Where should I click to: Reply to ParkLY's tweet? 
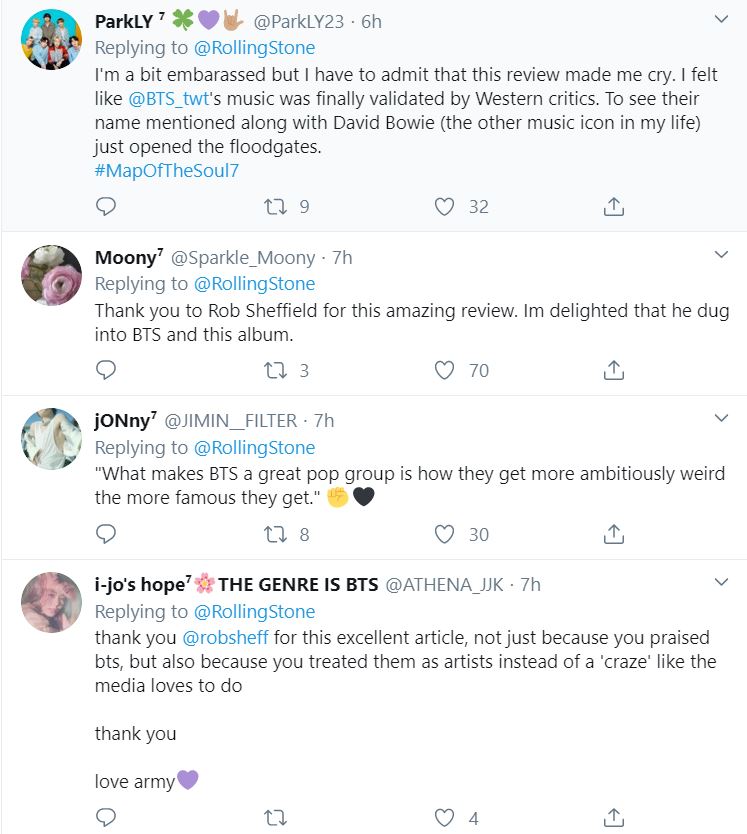(x=106, y=207)
